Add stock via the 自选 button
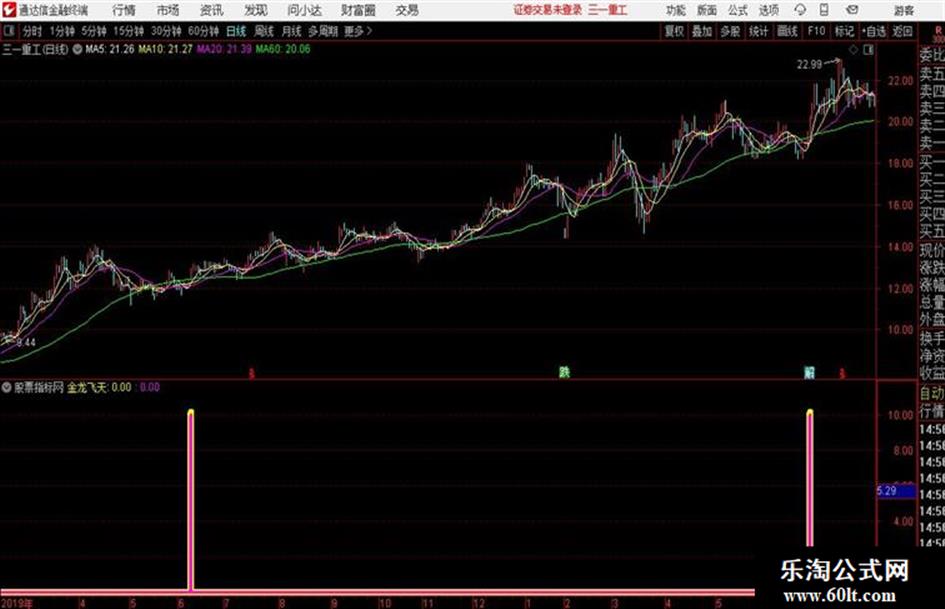Viewport: 945px width, 609px height. click(874, 31)
